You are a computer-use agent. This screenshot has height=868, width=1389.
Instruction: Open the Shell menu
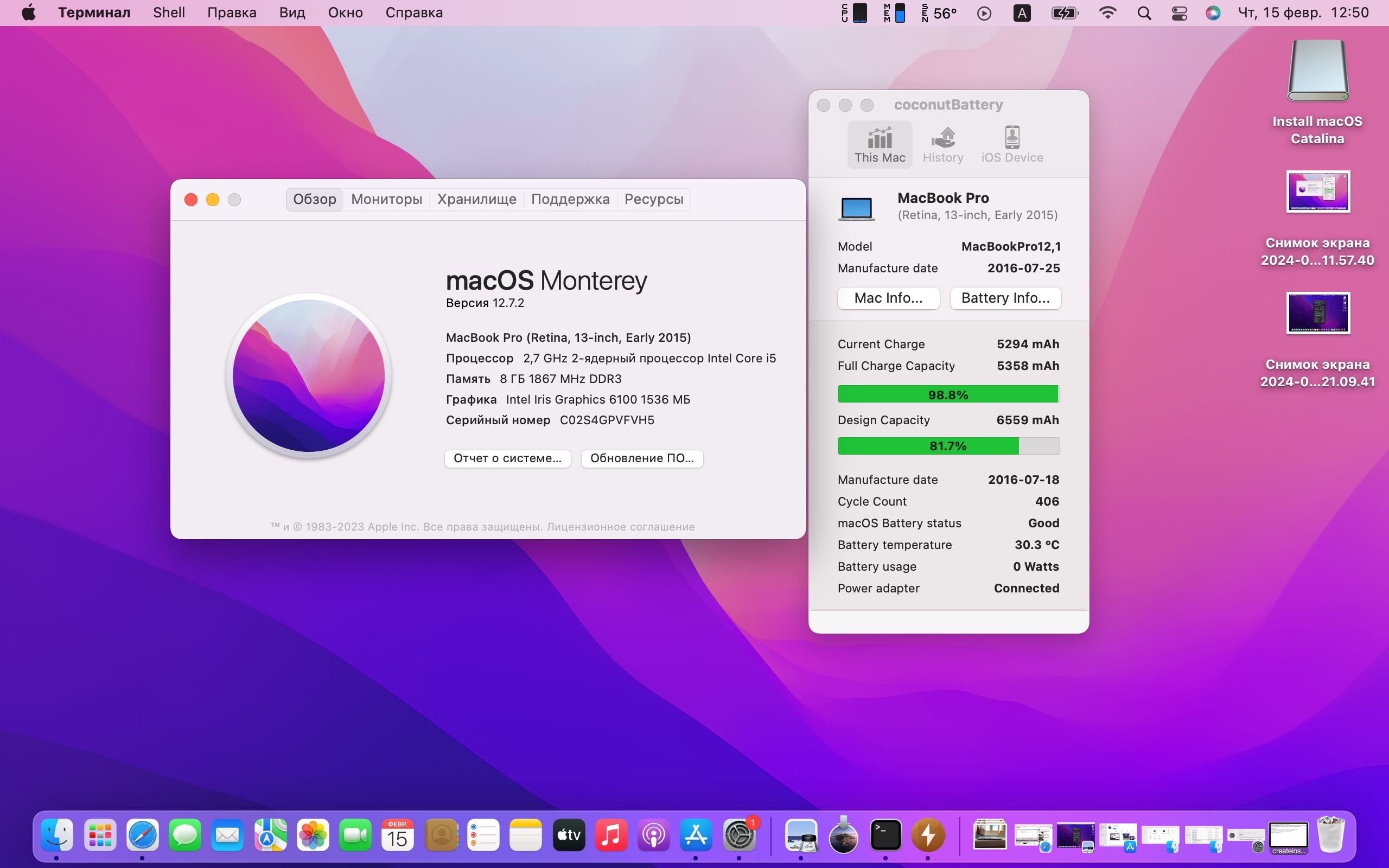point(169,12)
